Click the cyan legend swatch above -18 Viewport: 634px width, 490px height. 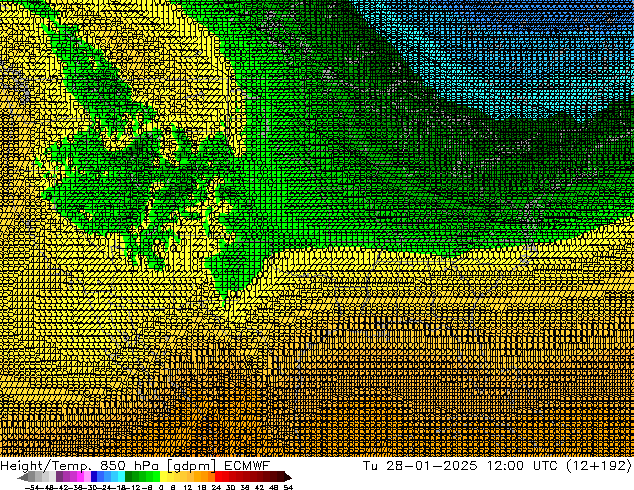tap(121, 477)
